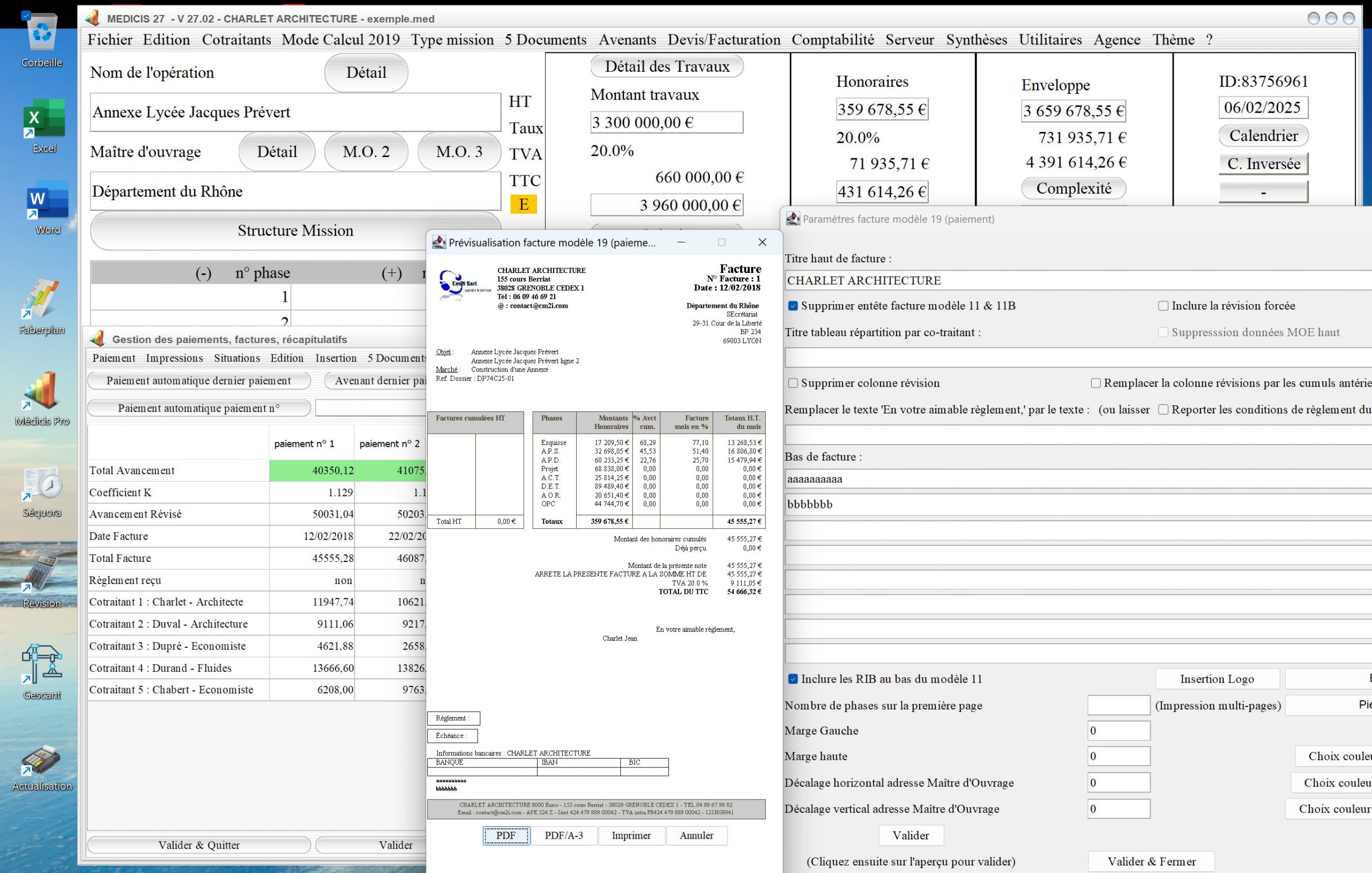Click the Structure Mission button
The image size is (1372, 873).
tap(295, 231)
